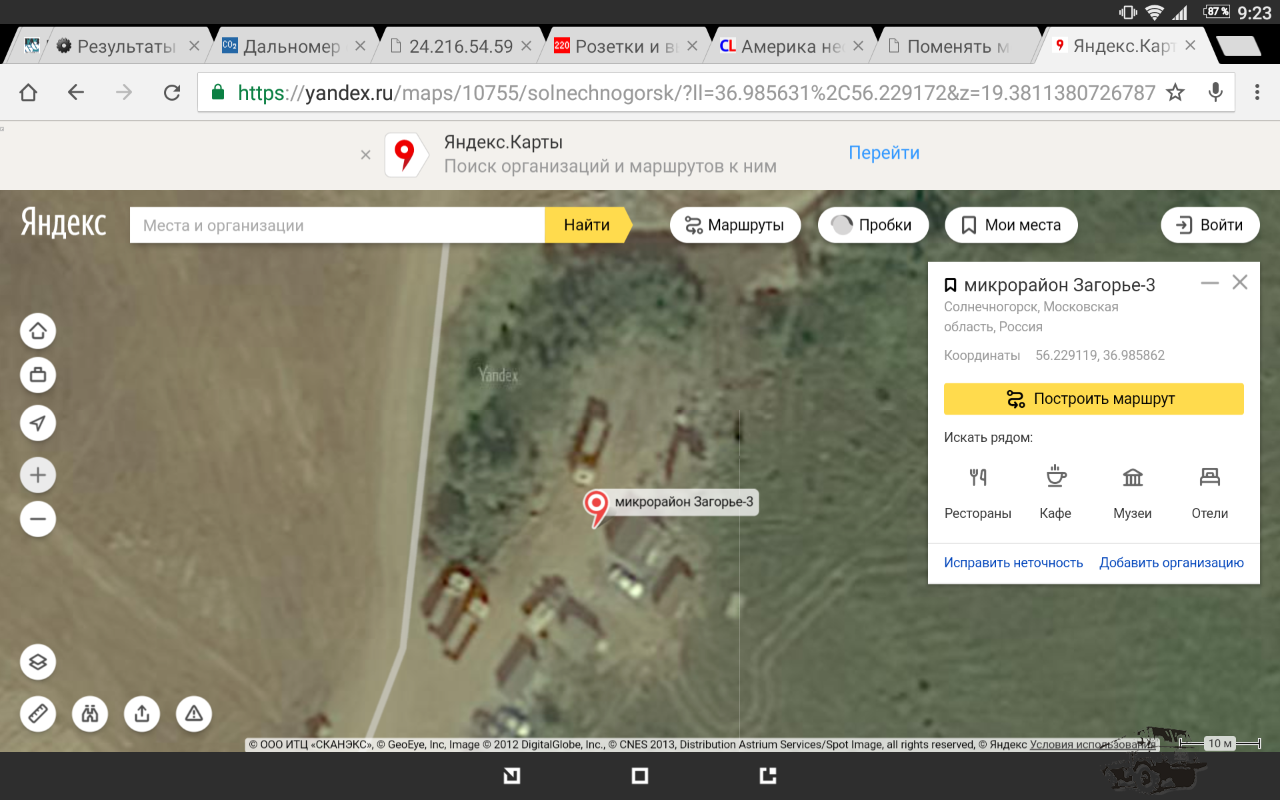
Task: Click the Войти sign-in button
Action: click(x=1209, y=225)
